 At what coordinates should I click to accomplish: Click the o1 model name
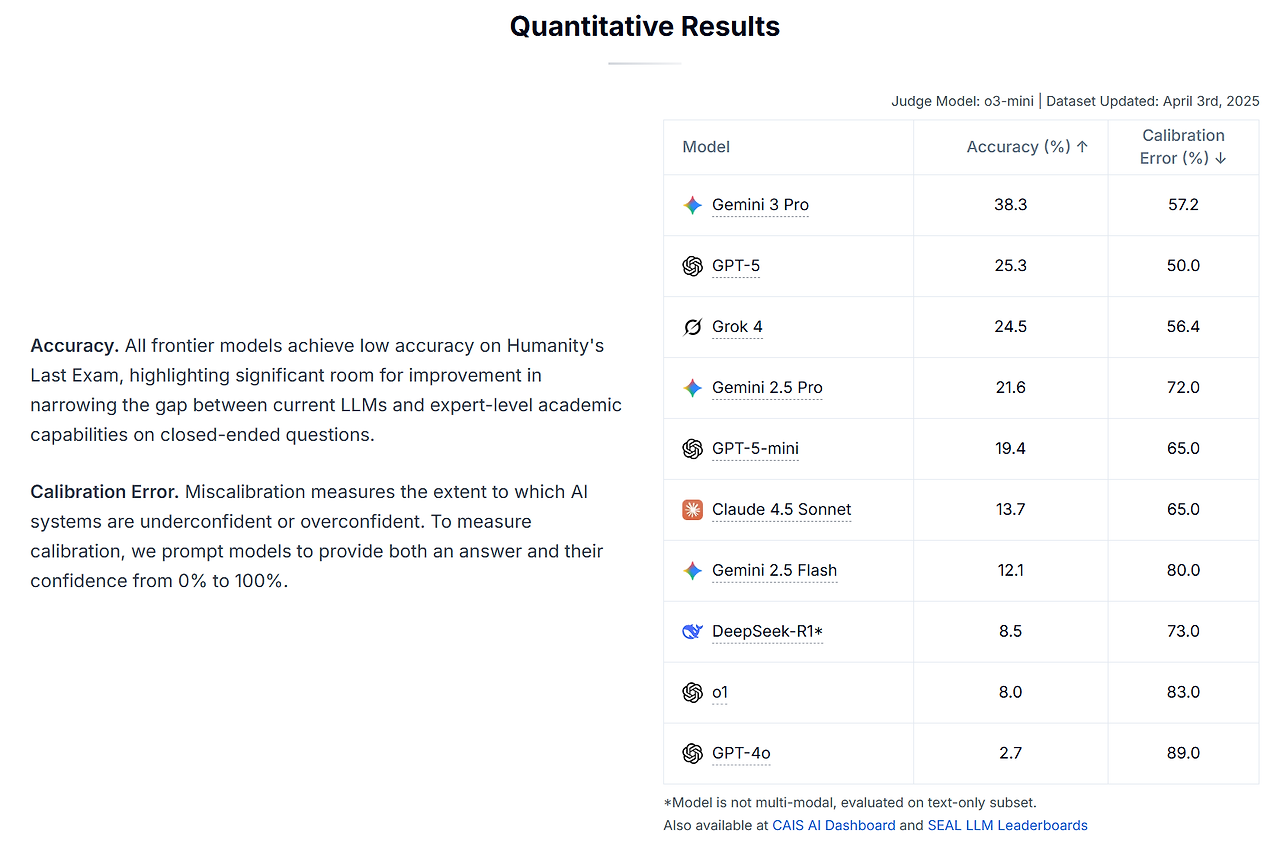tap(720, 692)
